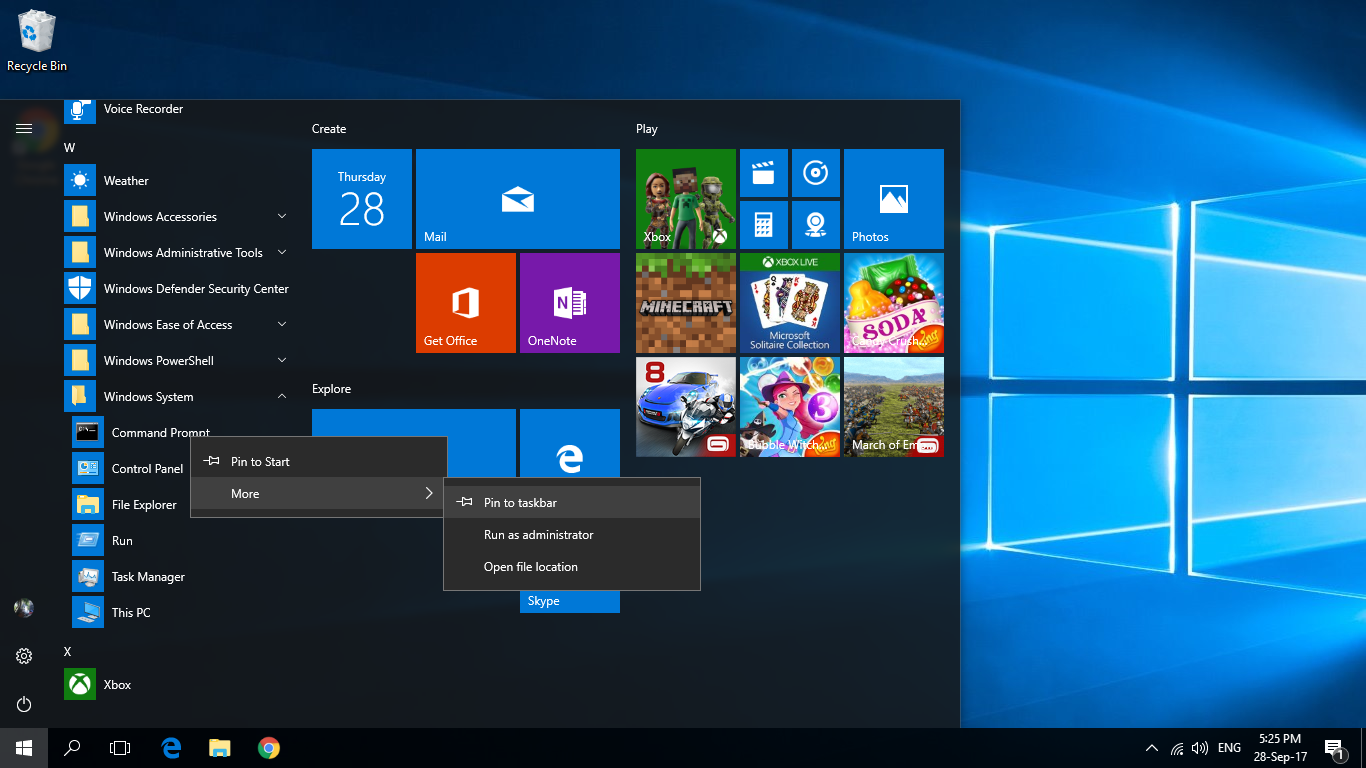
Task: Choose Pin to taskbar
Action: tap(572, 502)
